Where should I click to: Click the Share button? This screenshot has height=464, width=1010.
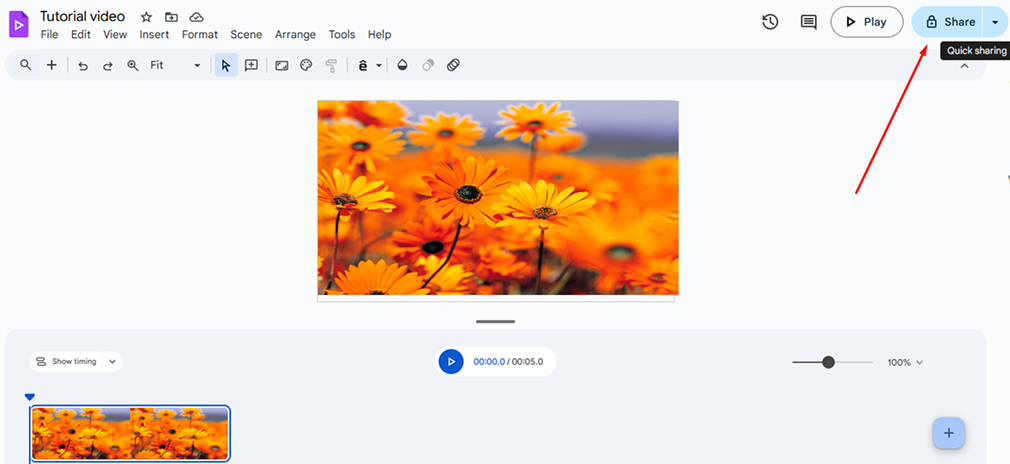pyautogui.click(x=949, y=22)
